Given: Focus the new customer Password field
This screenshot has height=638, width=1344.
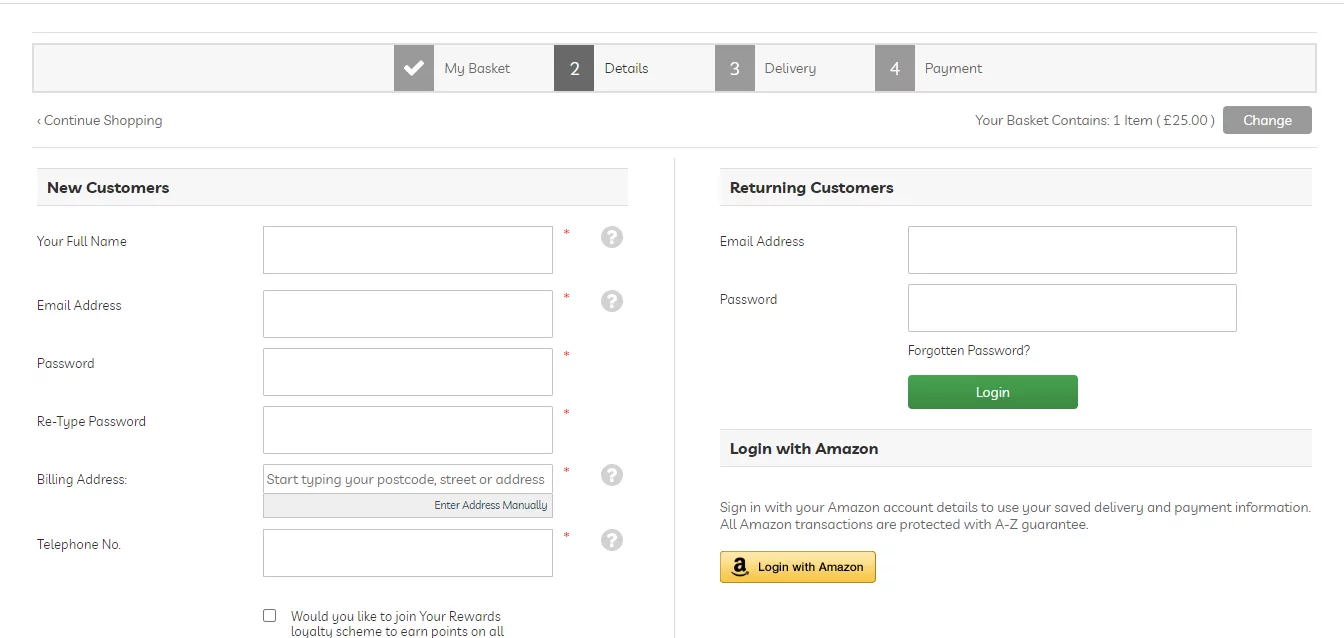Looking at the screenshot, I should click(408, 372).
